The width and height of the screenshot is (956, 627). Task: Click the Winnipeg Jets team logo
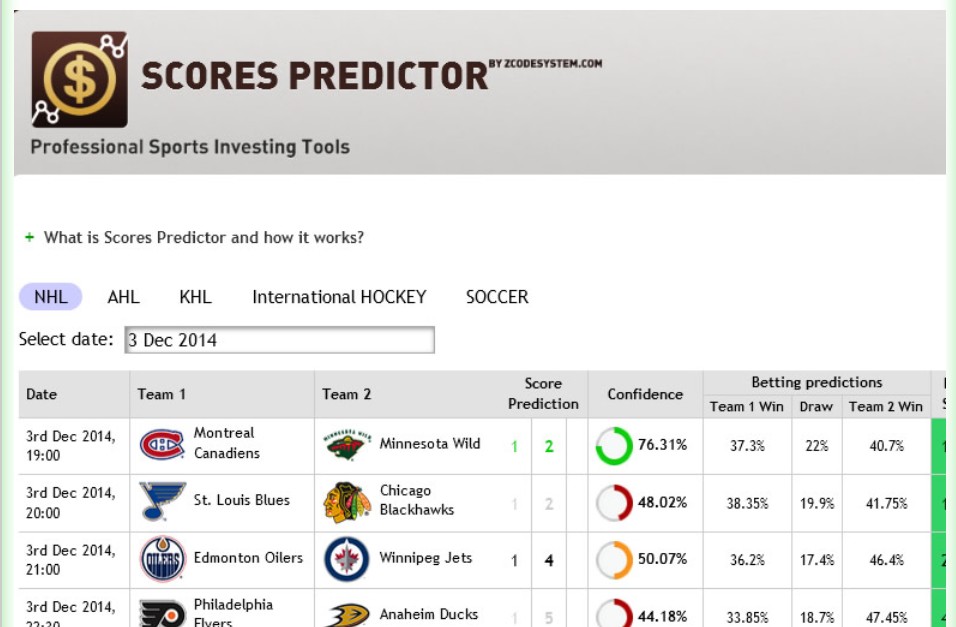click(347, 559)
